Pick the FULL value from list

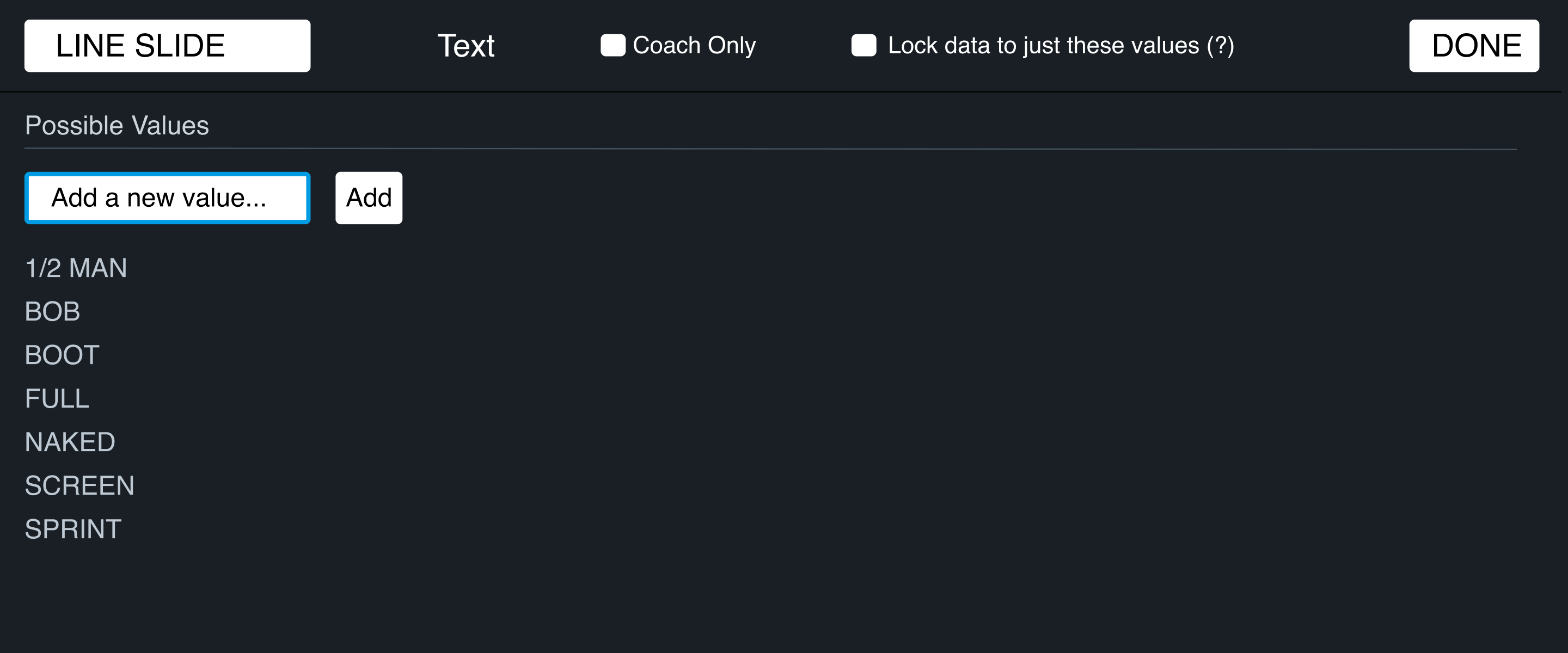[57, 399]
